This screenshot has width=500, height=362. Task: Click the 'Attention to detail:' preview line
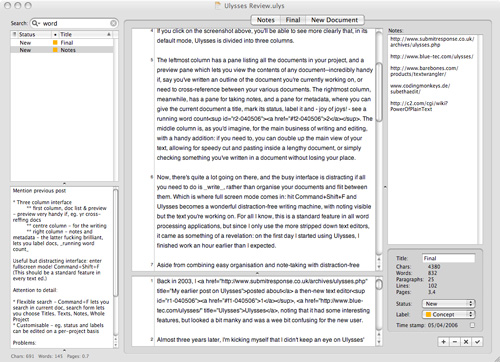pos(35,290)
